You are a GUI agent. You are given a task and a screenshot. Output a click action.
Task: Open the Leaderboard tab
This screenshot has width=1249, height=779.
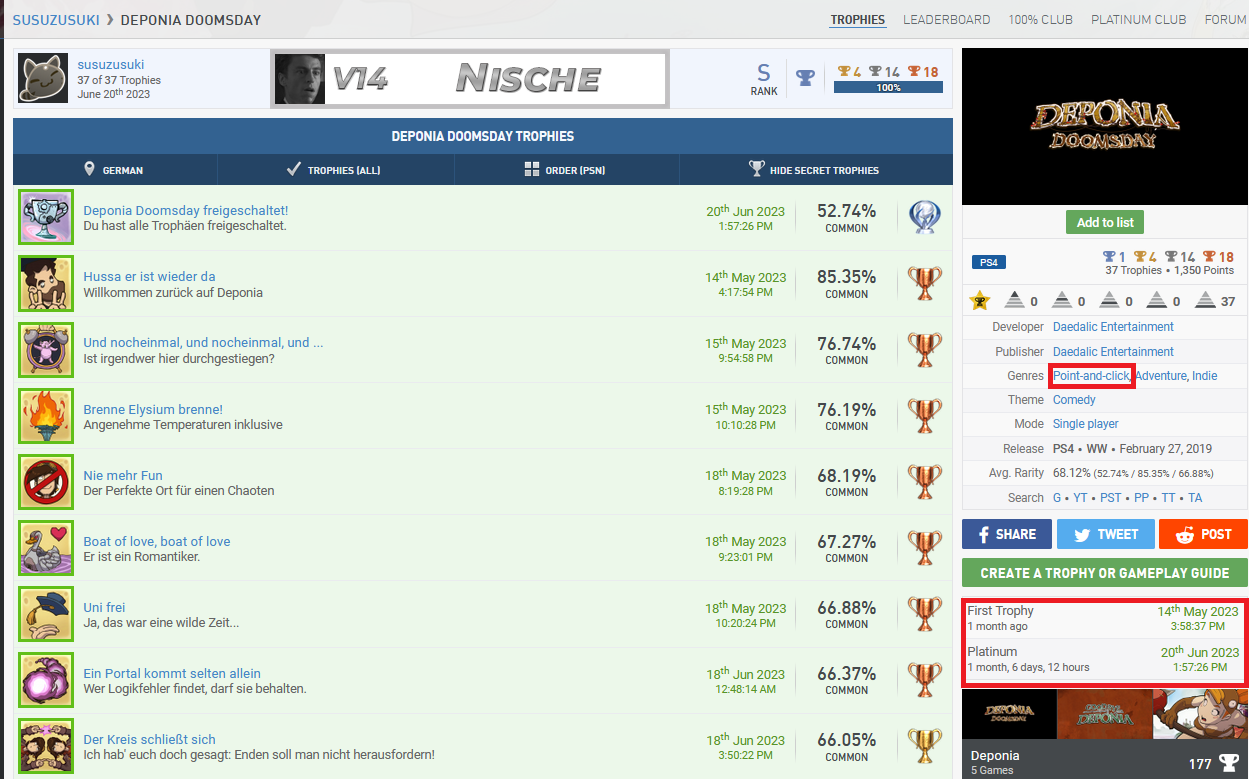click(946, 19)
